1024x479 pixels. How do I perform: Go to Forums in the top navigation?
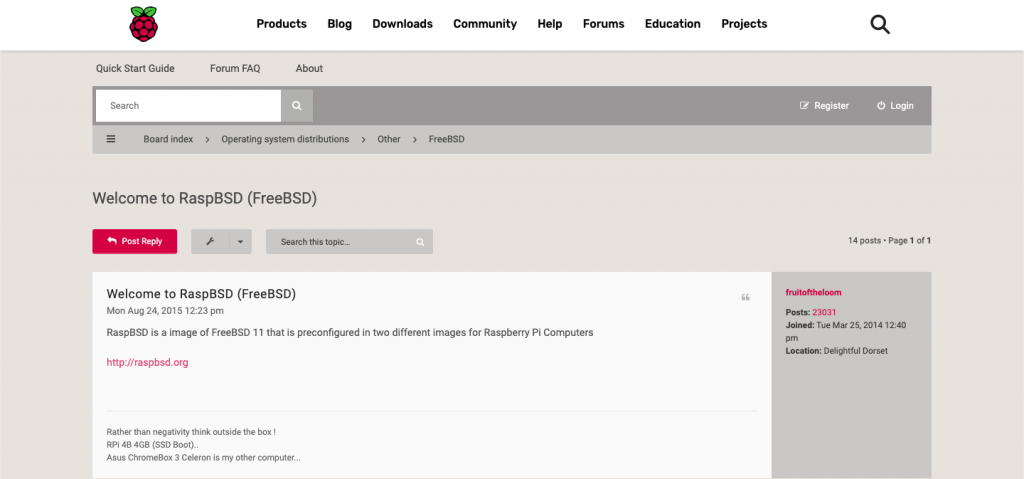(x=603, y=24)
